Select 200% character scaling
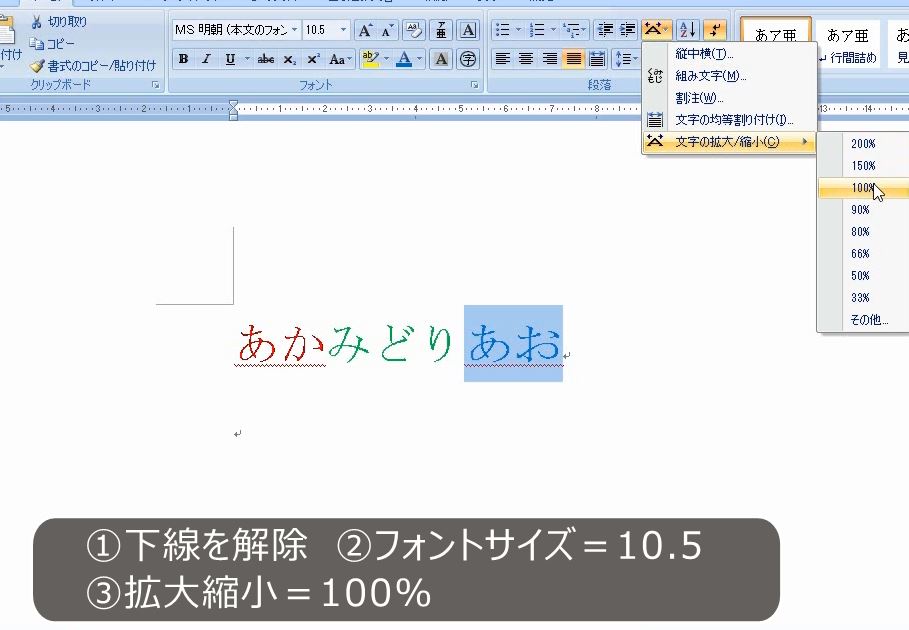Image resolution: width=909 pixels, height=630 pixels. (863, 144)
